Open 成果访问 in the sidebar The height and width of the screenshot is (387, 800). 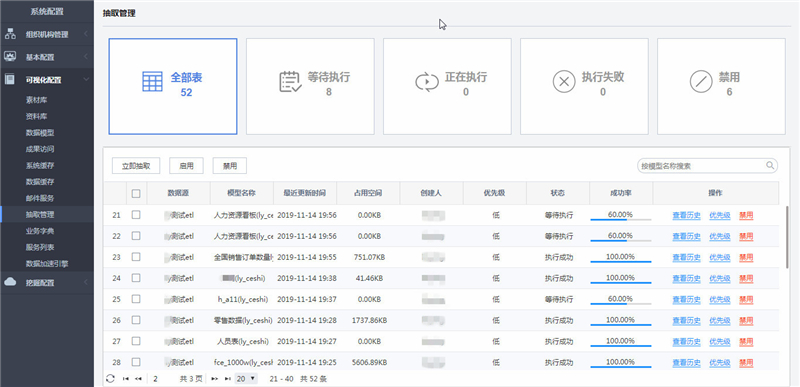[x=40, y=149]
